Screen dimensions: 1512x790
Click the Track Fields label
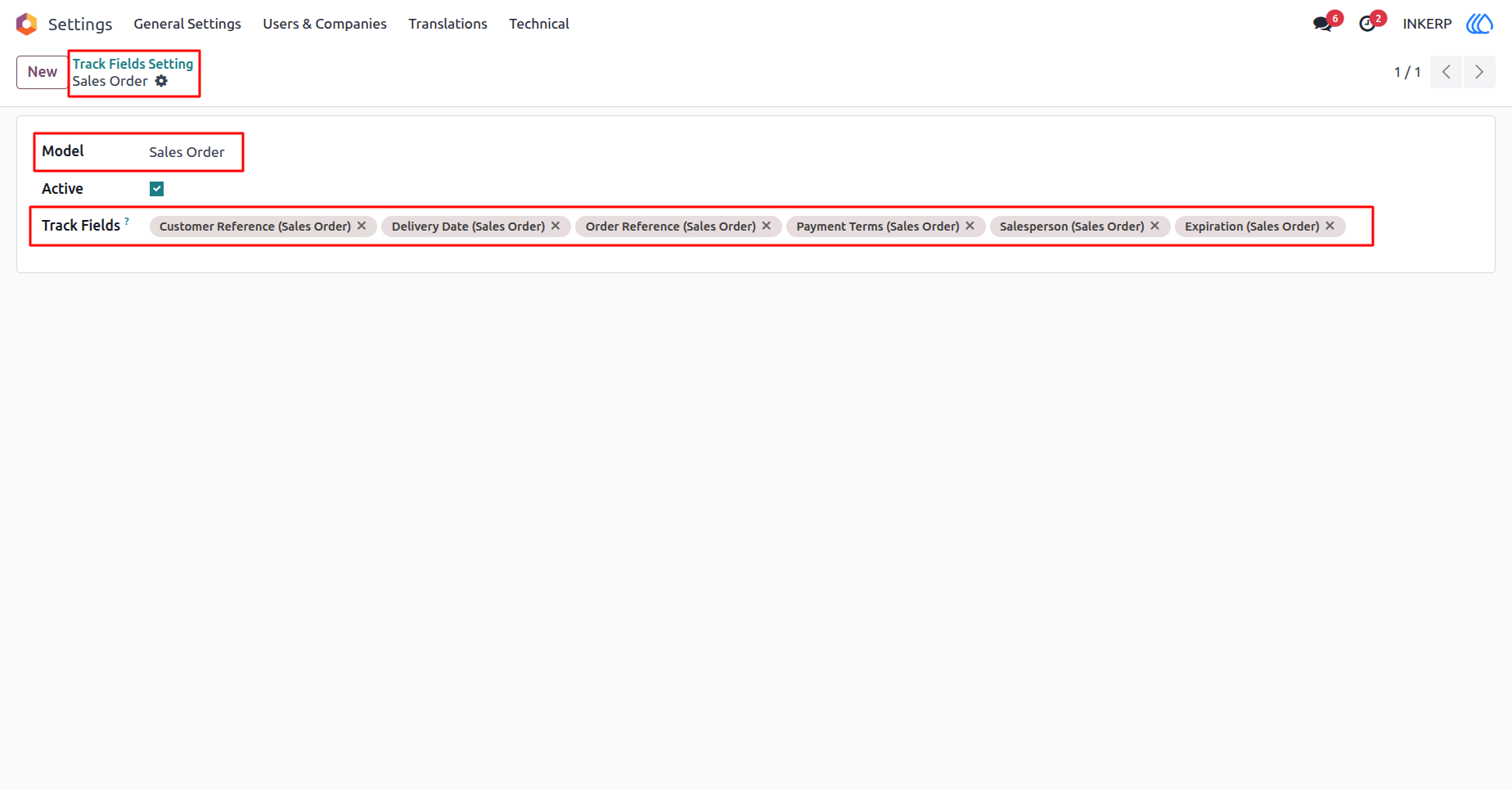(x=81, y=226)
